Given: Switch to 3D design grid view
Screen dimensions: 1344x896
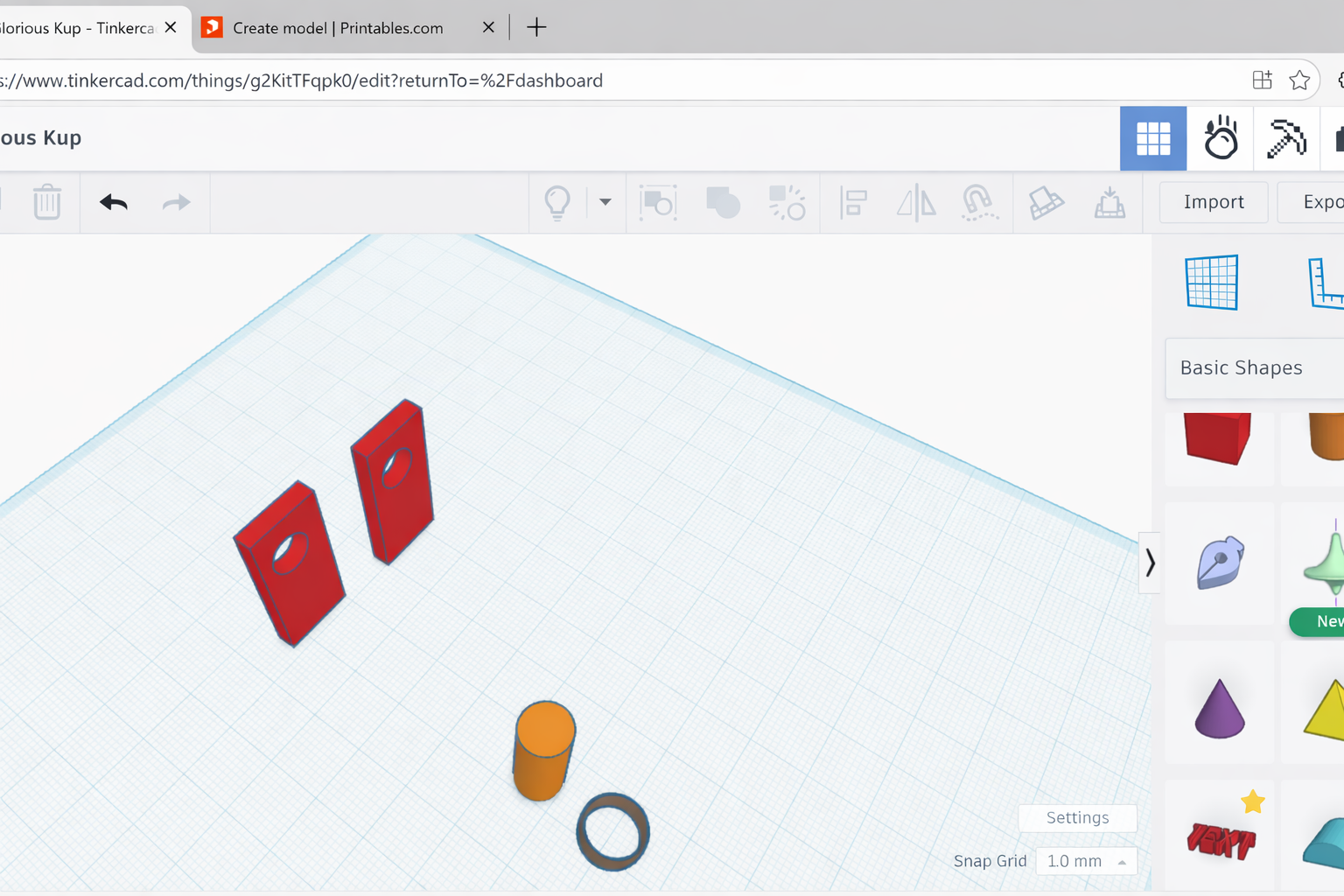Looking at the screenshot, I should coord(1153,138).
